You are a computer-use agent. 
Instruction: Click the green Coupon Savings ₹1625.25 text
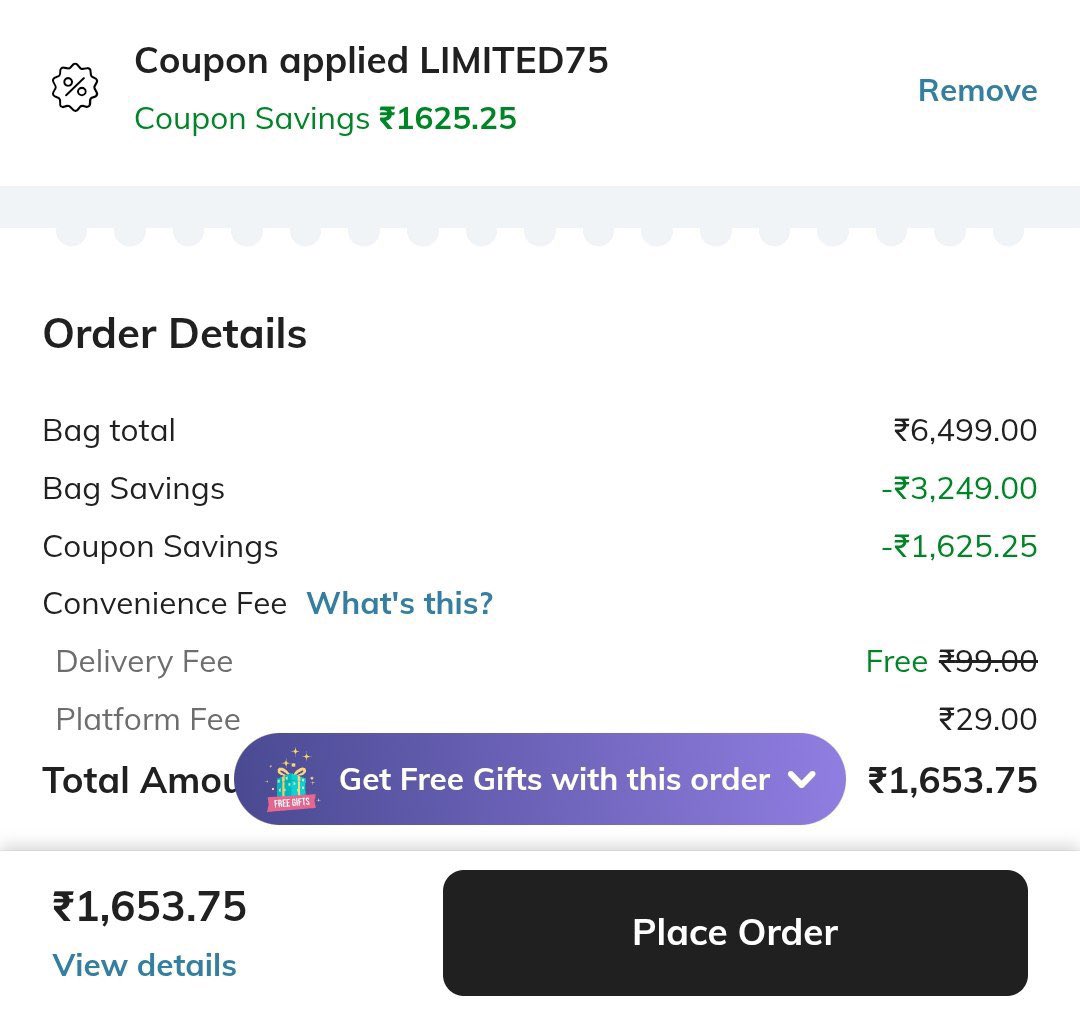coord(325,119)
